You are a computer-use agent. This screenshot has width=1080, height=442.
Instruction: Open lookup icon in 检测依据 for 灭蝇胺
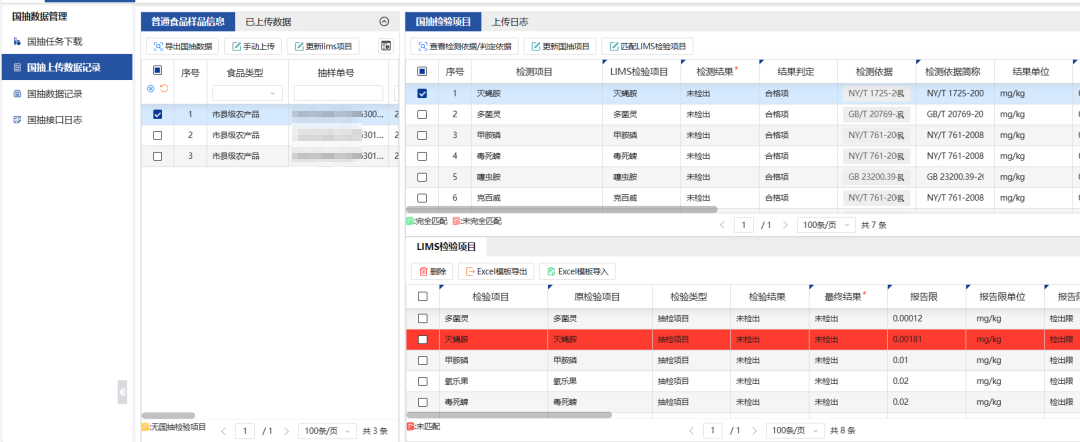point(903,94)
